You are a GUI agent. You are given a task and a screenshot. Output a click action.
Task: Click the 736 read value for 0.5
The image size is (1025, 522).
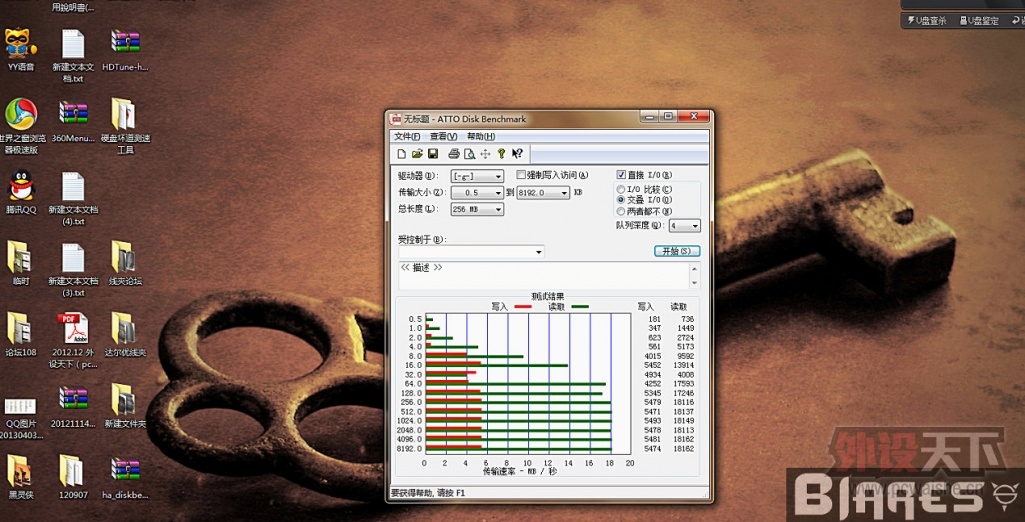686,319
